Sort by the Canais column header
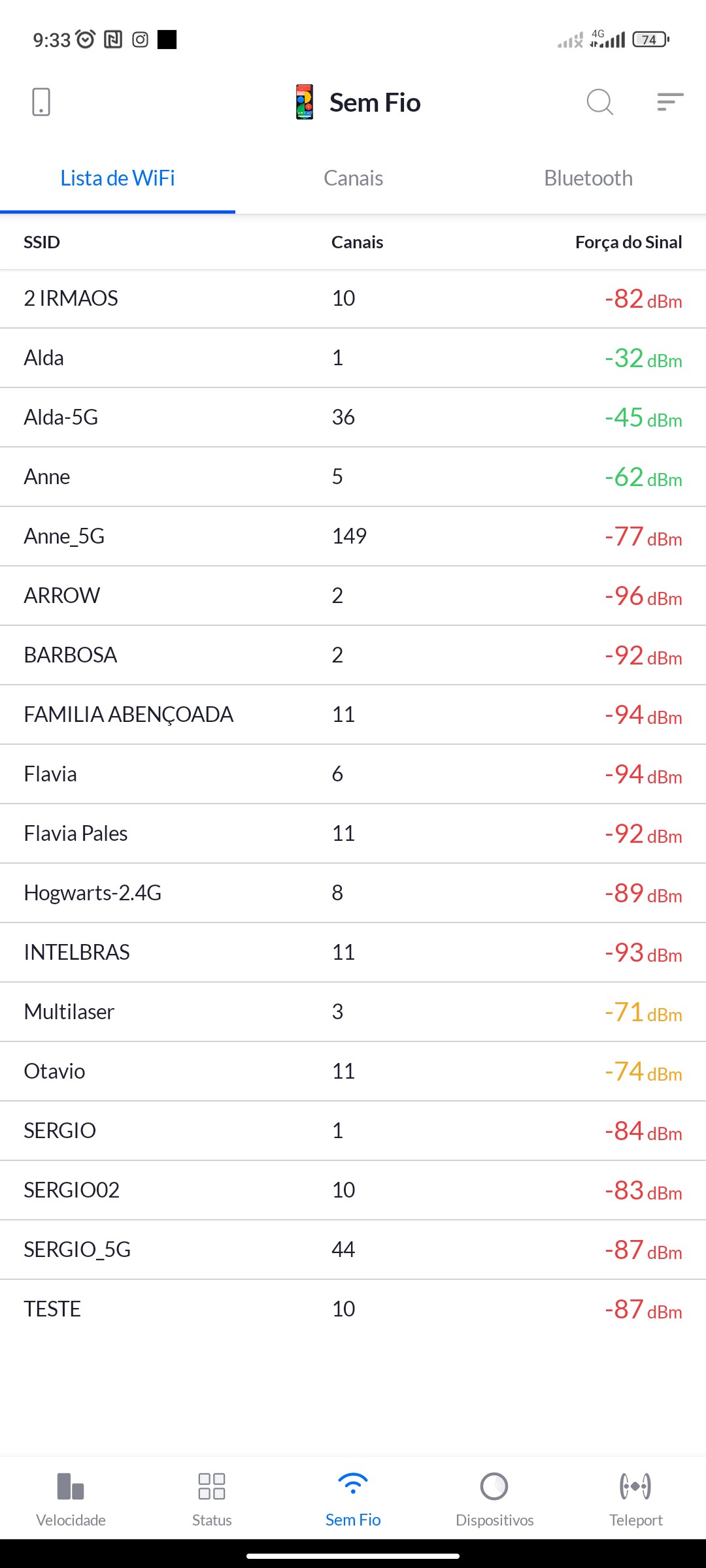The width and height of the screenshot is (706, 1568). [357, 242]
